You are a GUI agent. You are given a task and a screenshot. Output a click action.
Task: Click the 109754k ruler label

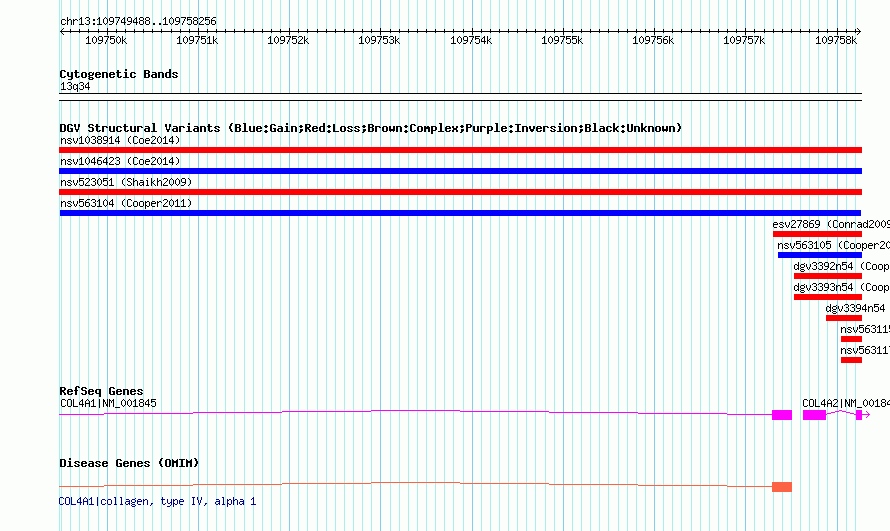[x=471, y=40]
